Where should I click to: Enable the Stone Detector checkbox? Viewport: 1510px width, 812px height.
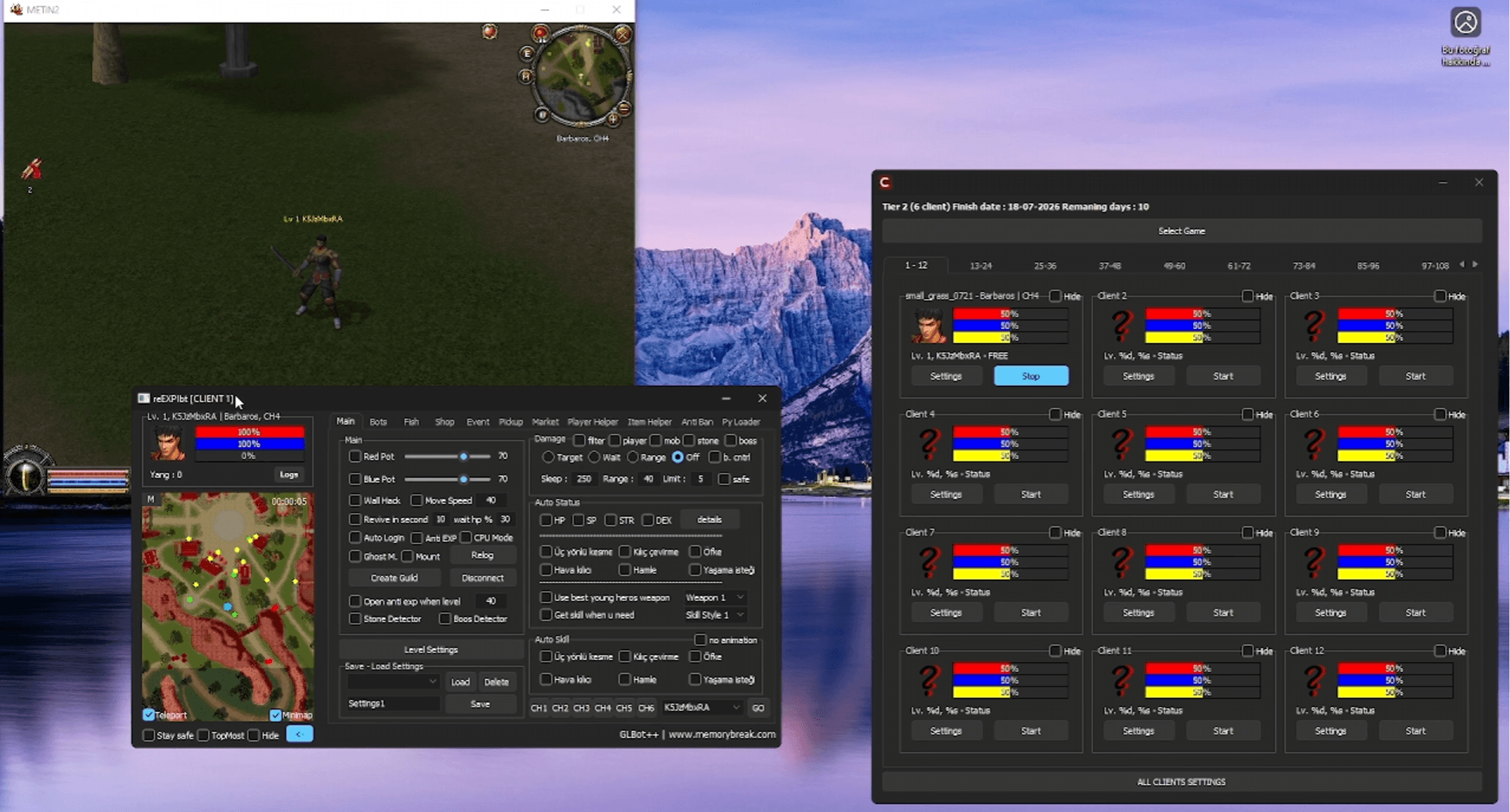click(x=355, y=619)
